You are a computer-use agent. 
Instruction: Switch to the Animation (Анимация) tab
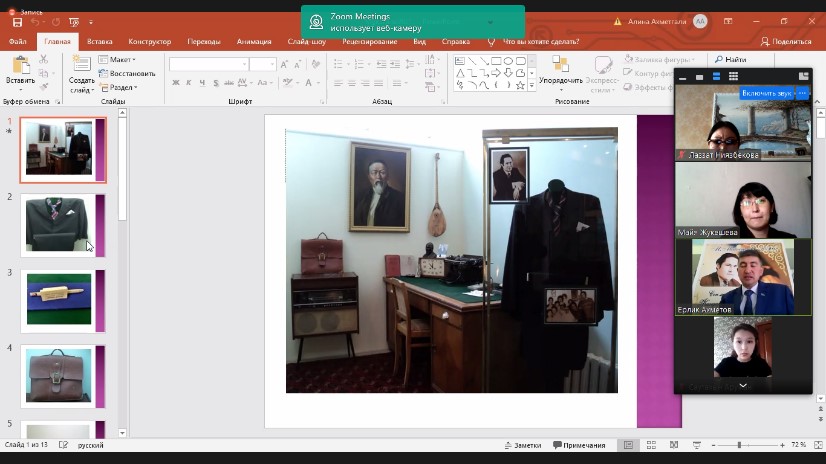click(x=254, y=42)
